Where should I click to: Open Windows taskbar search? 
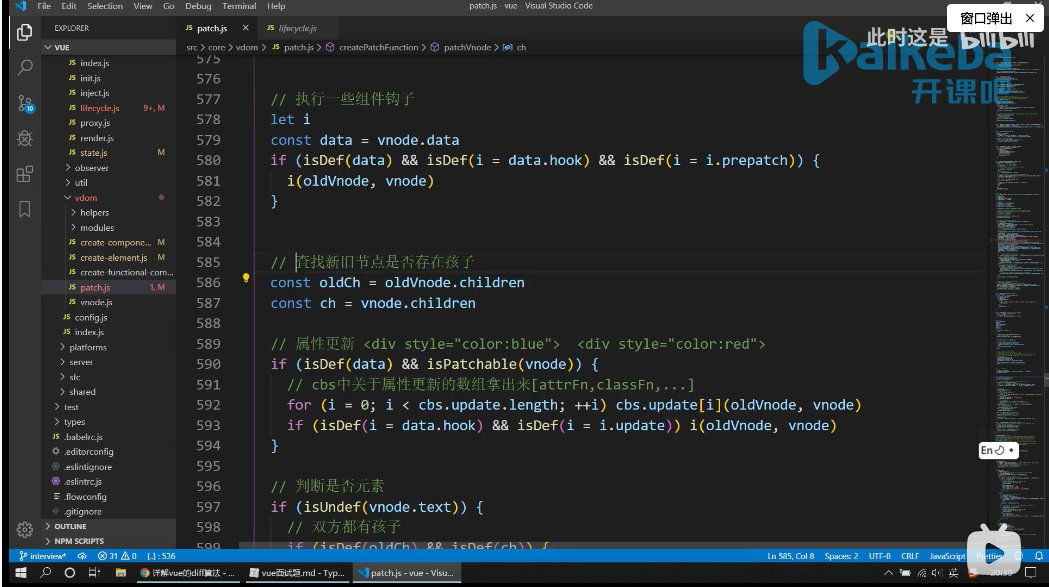pos(45,573)
